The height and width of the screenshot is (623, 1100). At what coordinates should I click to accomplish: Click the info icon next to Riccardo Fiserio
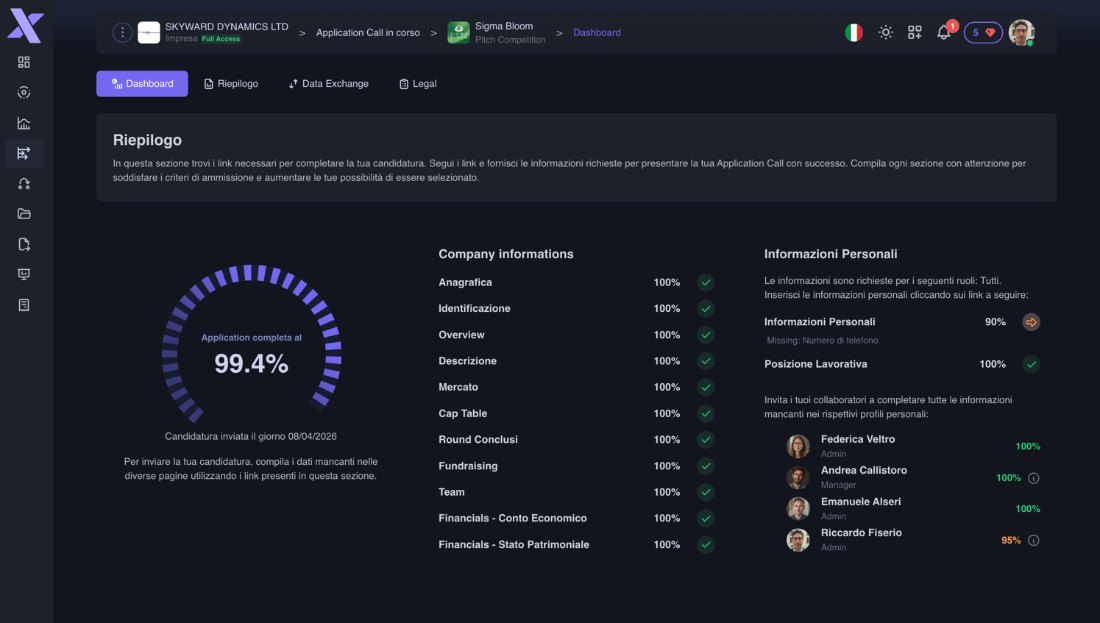pyautogui.click(x=1033, y=540)
